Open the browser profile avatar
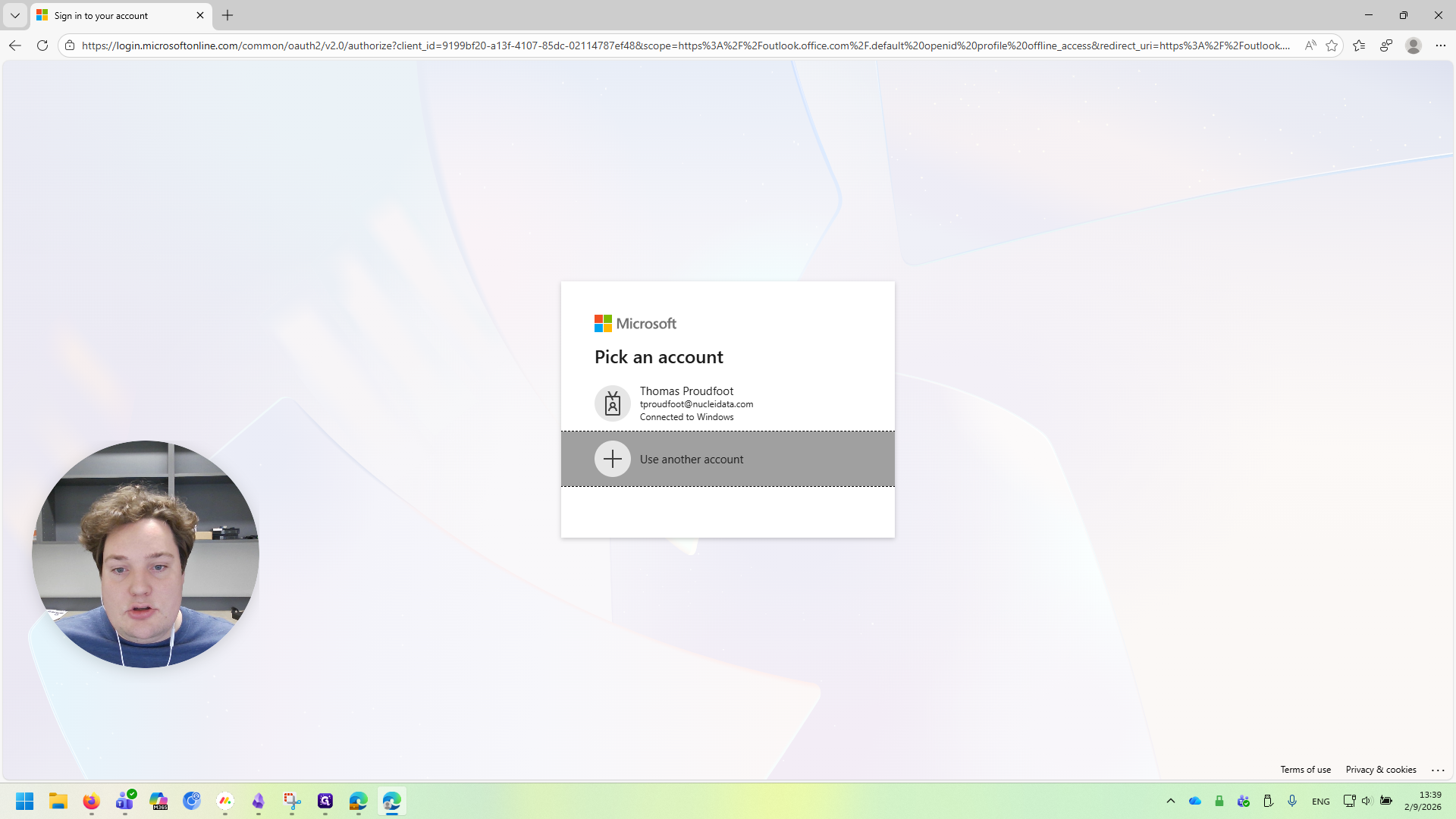This screenshot has width=1456, height=819. 1414,45
